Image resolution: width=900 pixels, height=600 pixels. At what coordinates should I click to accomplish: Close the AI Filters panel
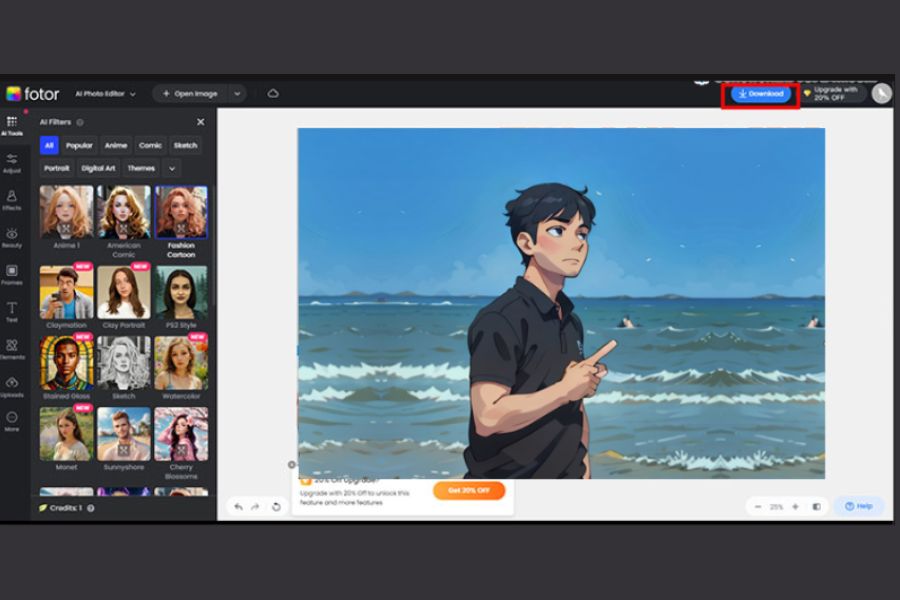point(200,122)
